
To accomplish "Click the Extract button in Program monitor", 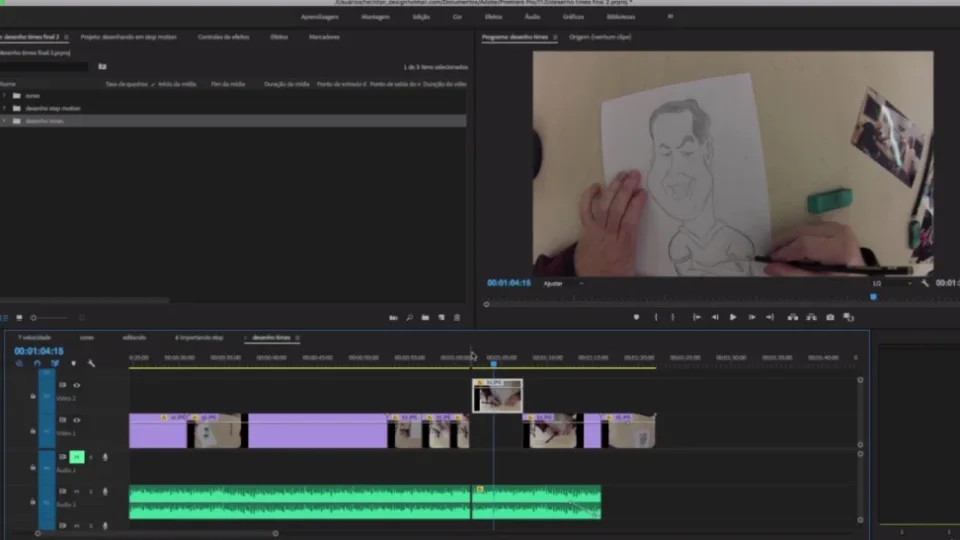I will tap(811, 317).
